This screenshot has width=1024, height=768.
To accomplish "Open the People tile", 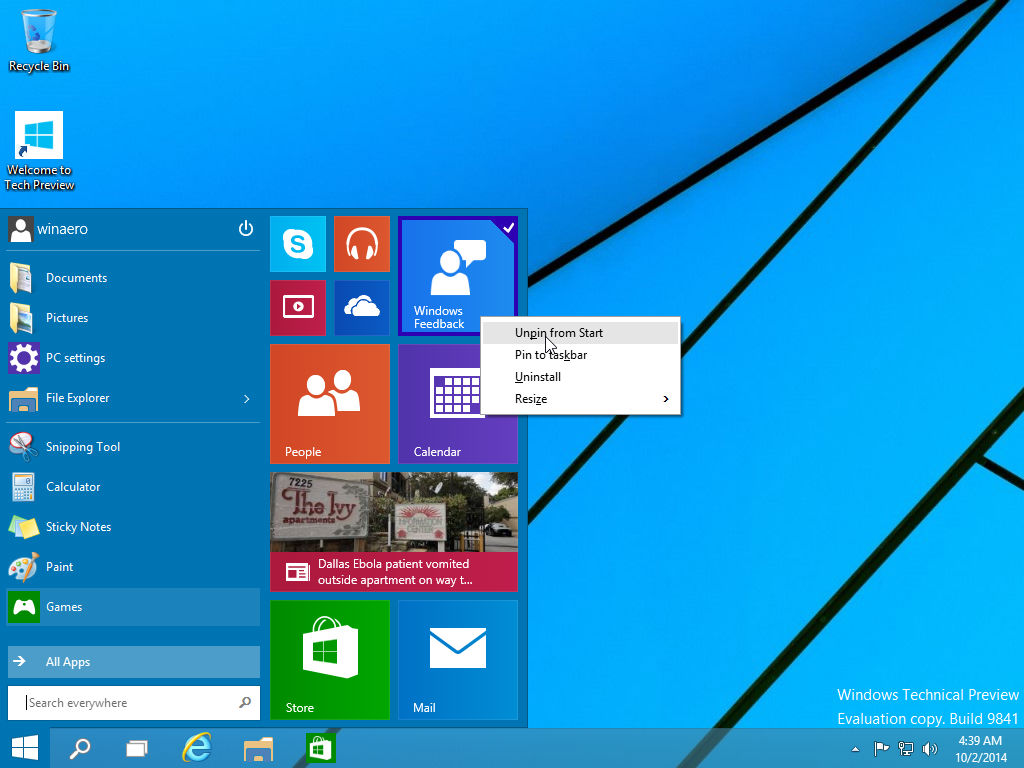I will click(x=329, y=403).
